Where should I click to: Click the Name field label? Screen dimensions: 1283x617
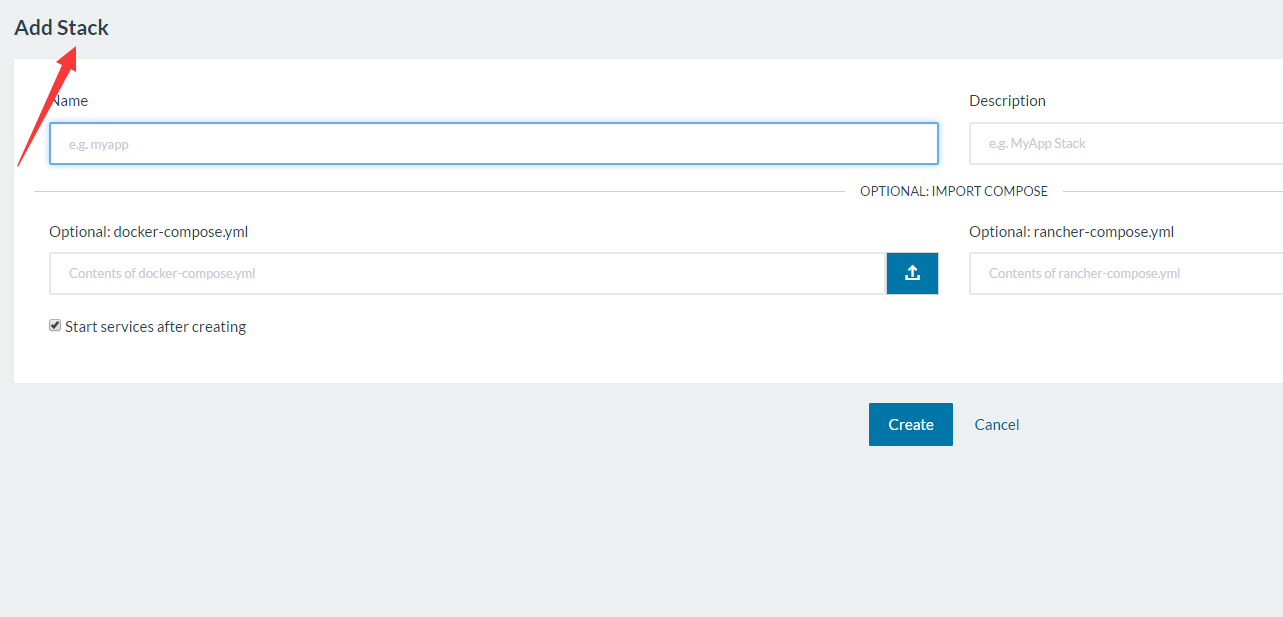tap(72, 101)
